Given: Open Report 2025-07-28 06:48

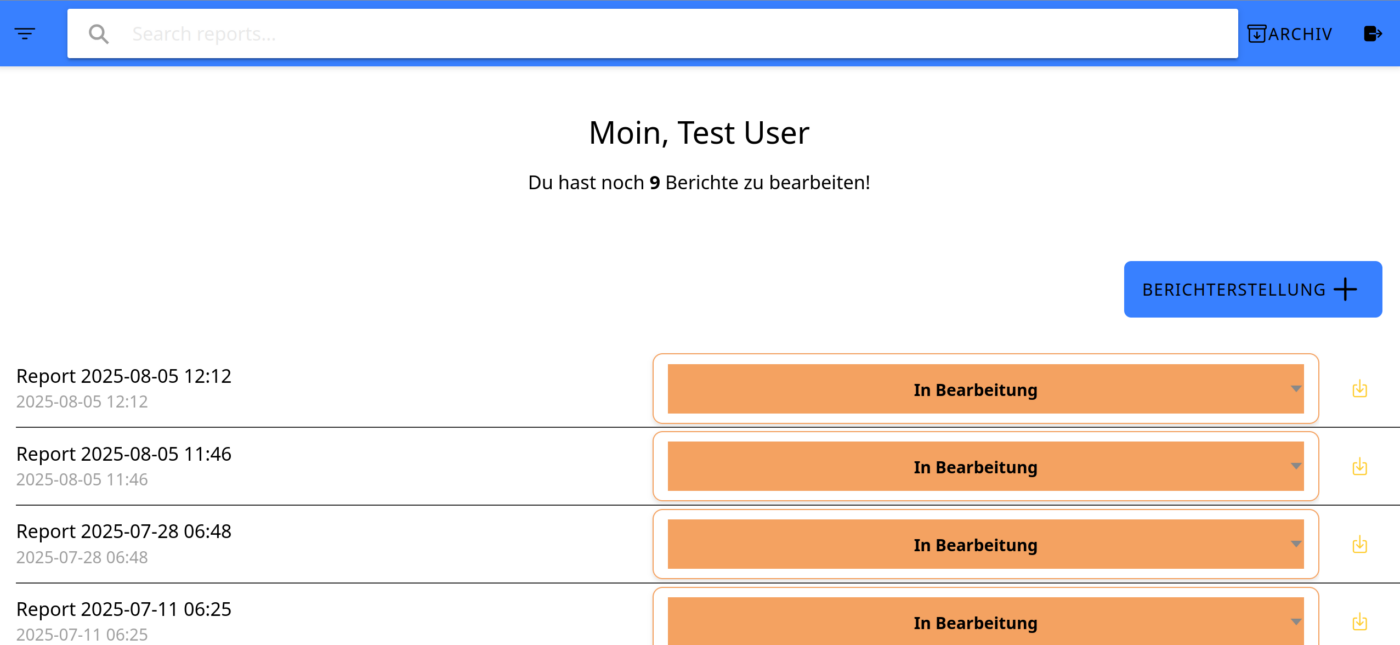Looking at the screenshot, I should 124,532.
